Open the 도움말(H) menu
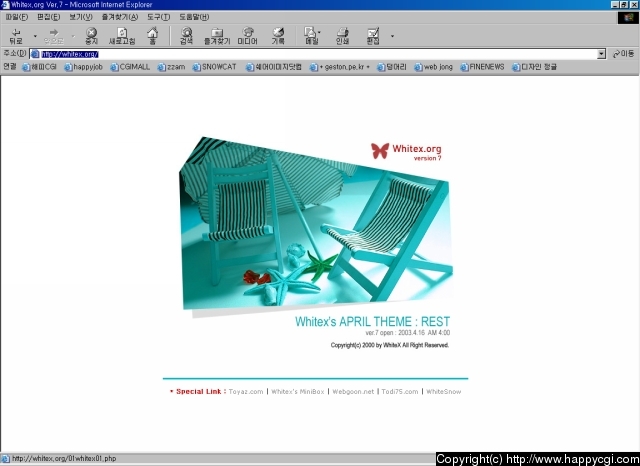Image resolution: width=640 pixels, height=466 pixels. point(194,17)
